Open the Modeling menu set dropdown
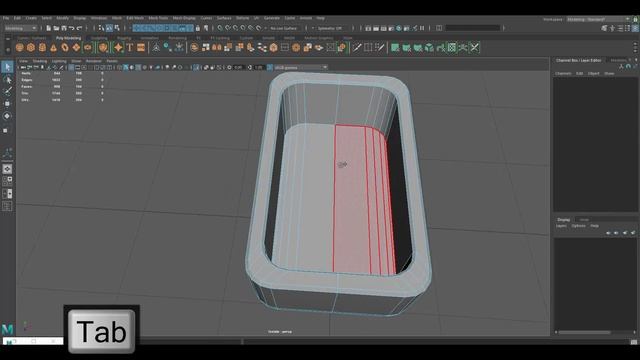Screen dimensions: 640x360 coord(20,28)
